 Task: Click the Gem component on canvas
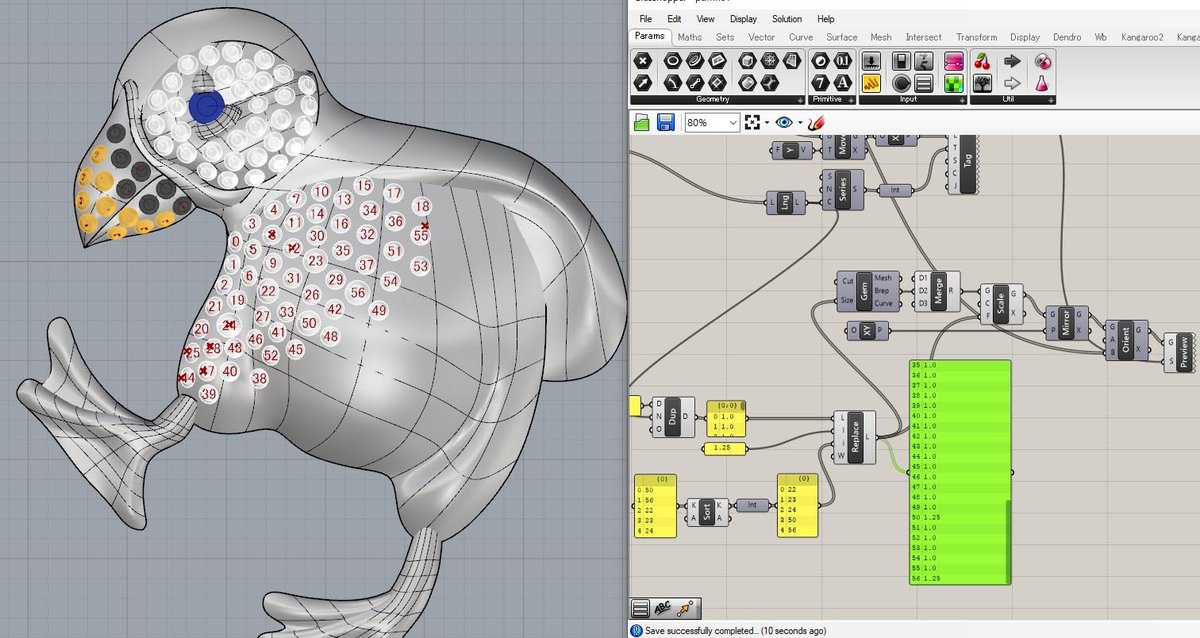click(866, 290)
